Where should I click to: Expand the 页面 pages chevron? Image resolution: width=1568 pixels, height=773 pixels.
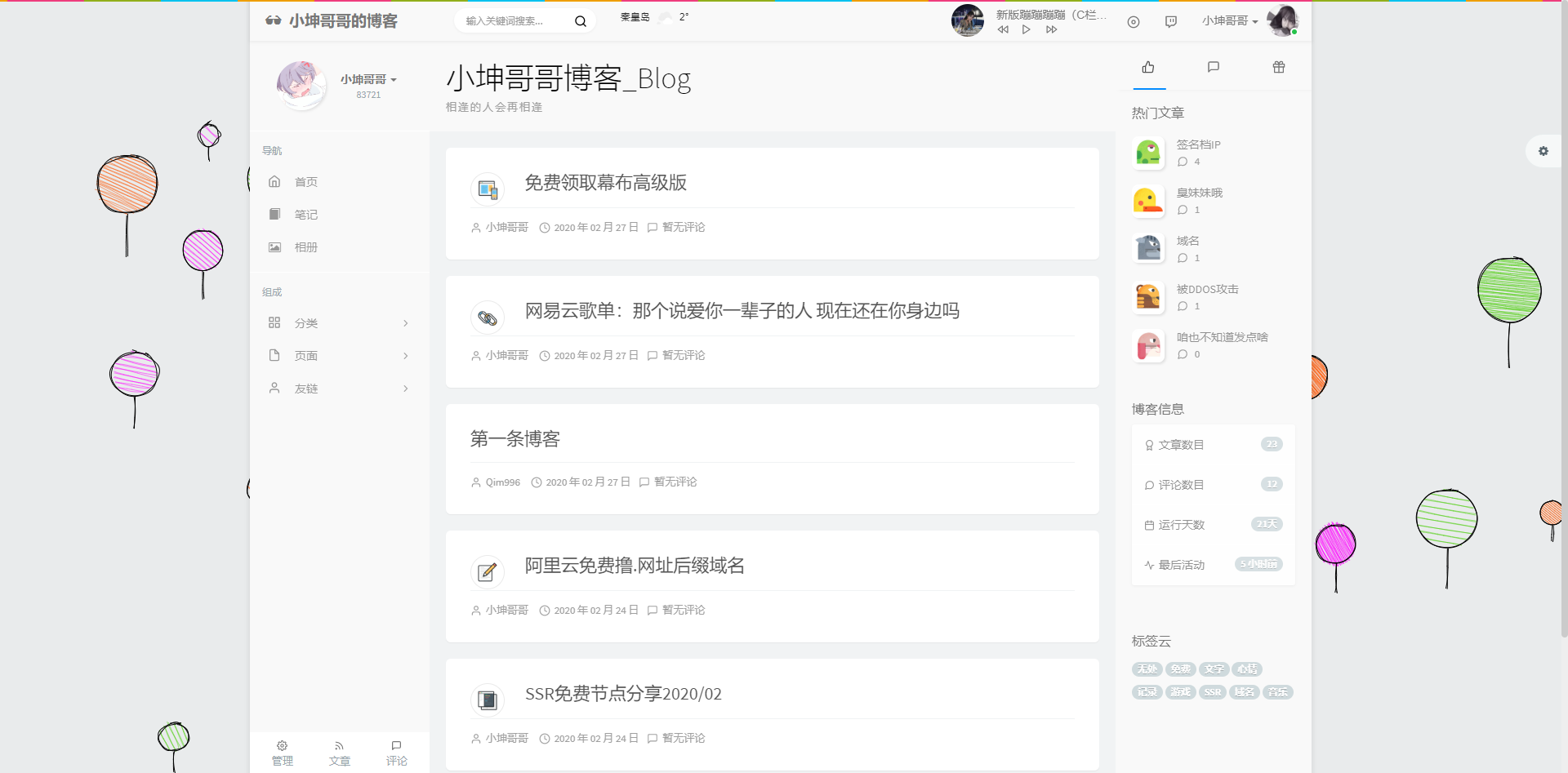406,356
